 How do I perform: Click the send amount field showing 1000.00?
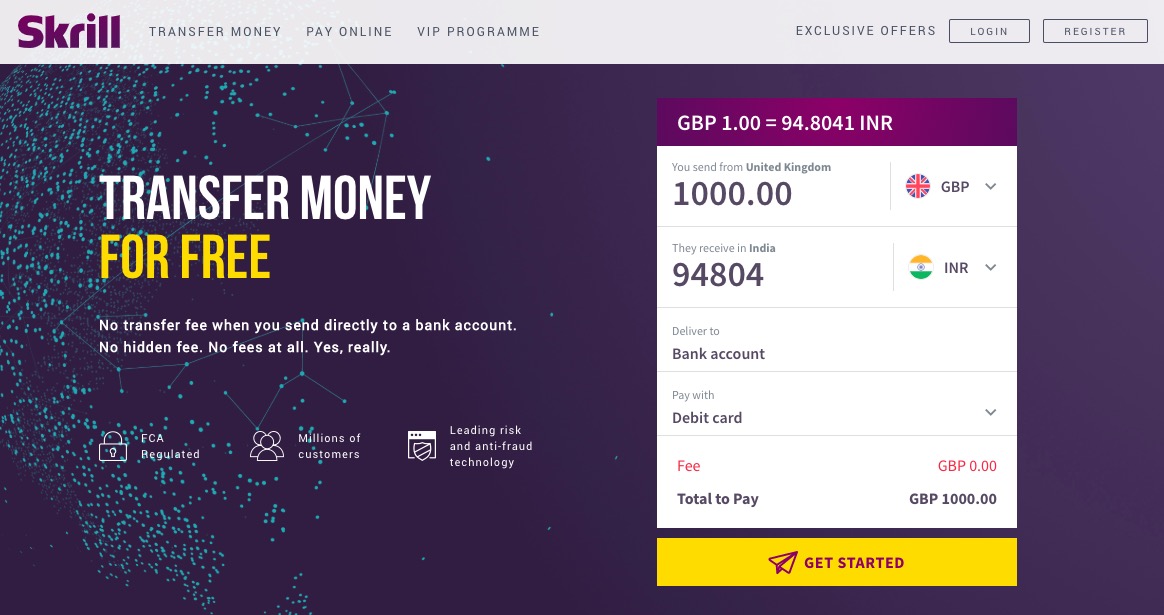pos(760,193)
